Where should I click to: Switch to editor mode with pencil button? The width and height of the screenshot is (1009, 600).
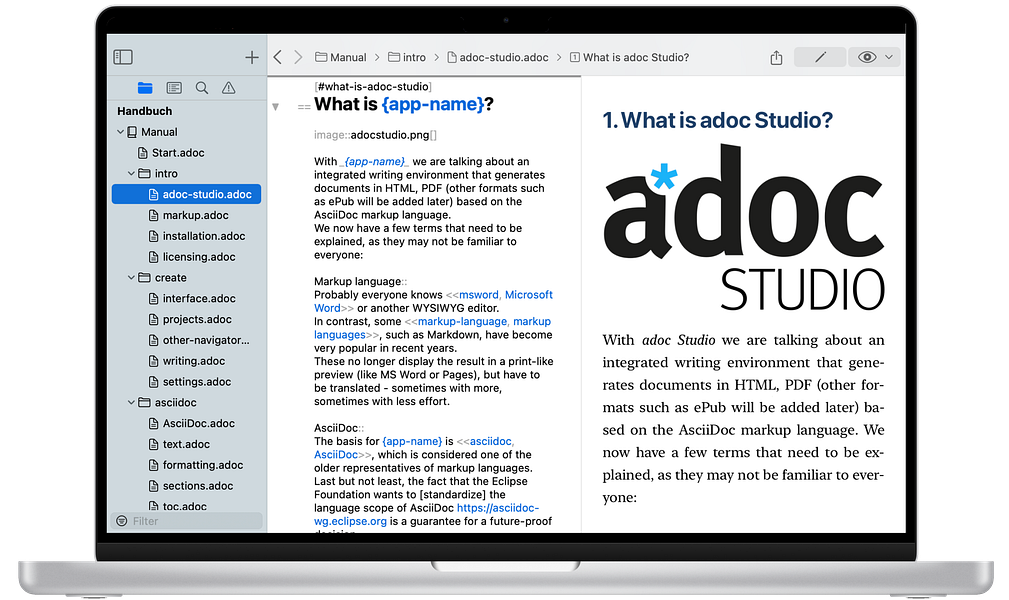820,57
